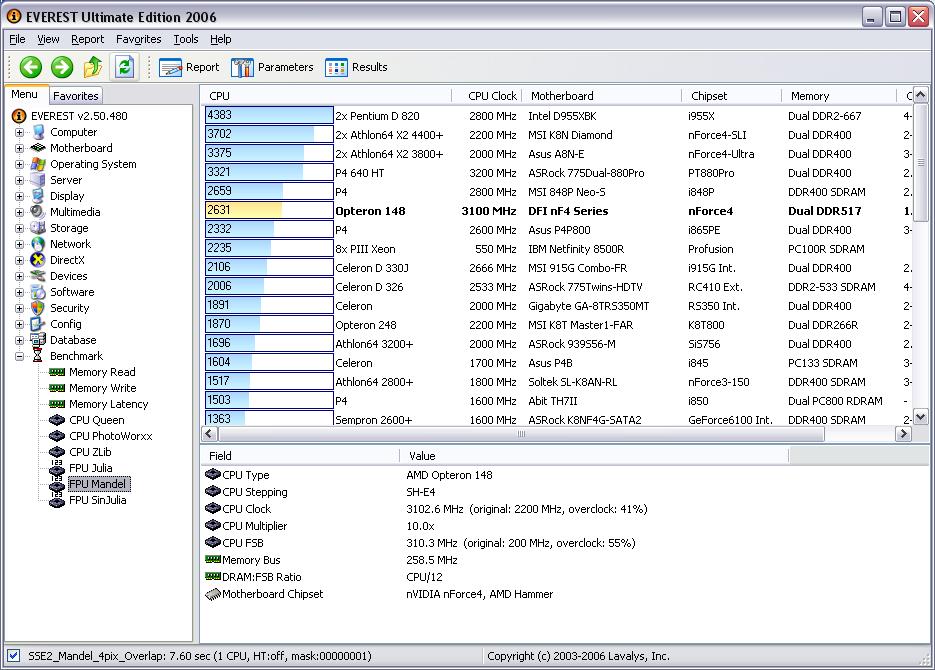Select the Memory Read benchmark
935x670 pixels.
pyautogui.click(x=102, y=372)
